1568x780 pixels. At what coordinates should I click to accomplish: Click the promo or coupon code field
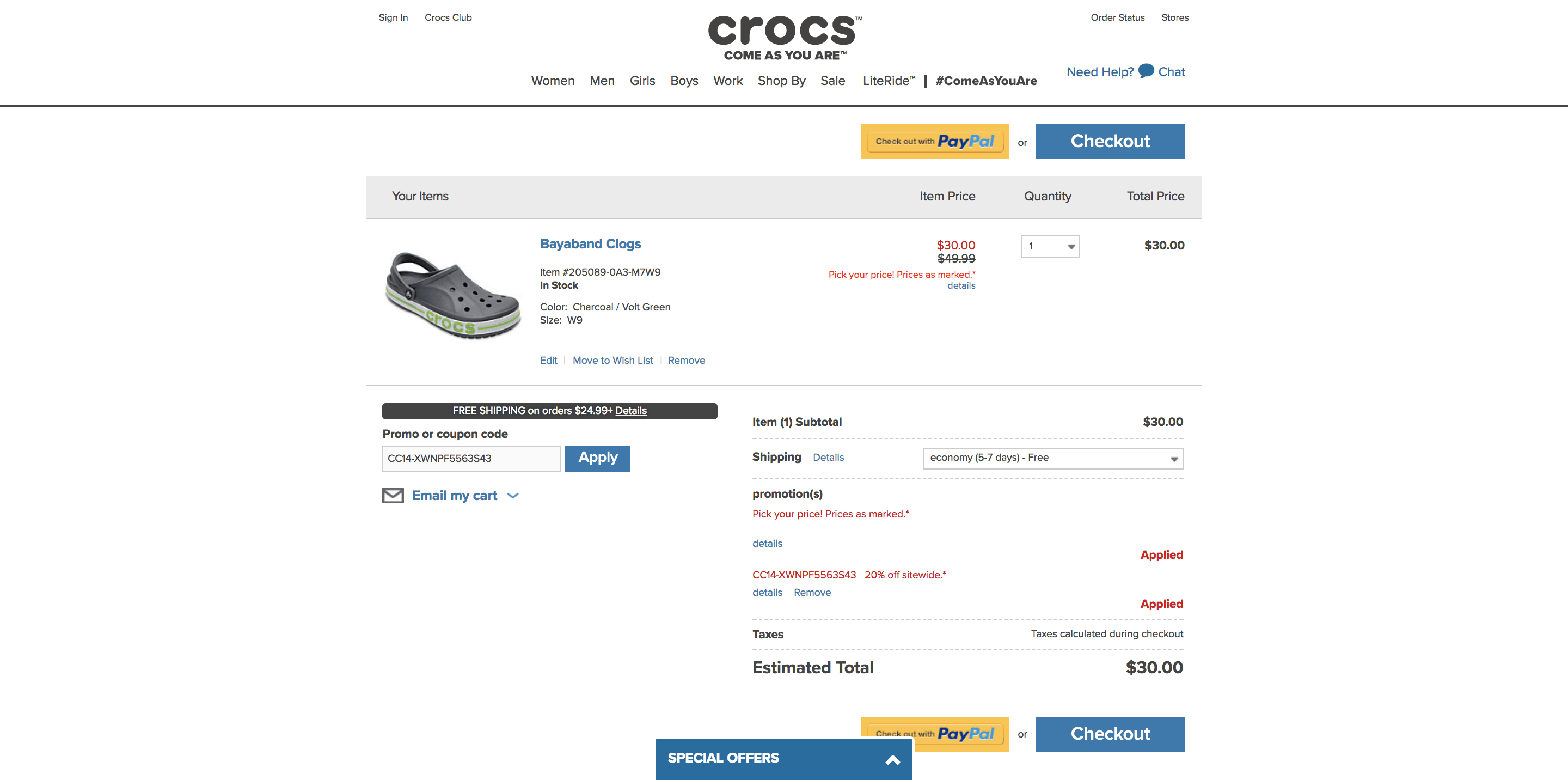coord(471,458)
